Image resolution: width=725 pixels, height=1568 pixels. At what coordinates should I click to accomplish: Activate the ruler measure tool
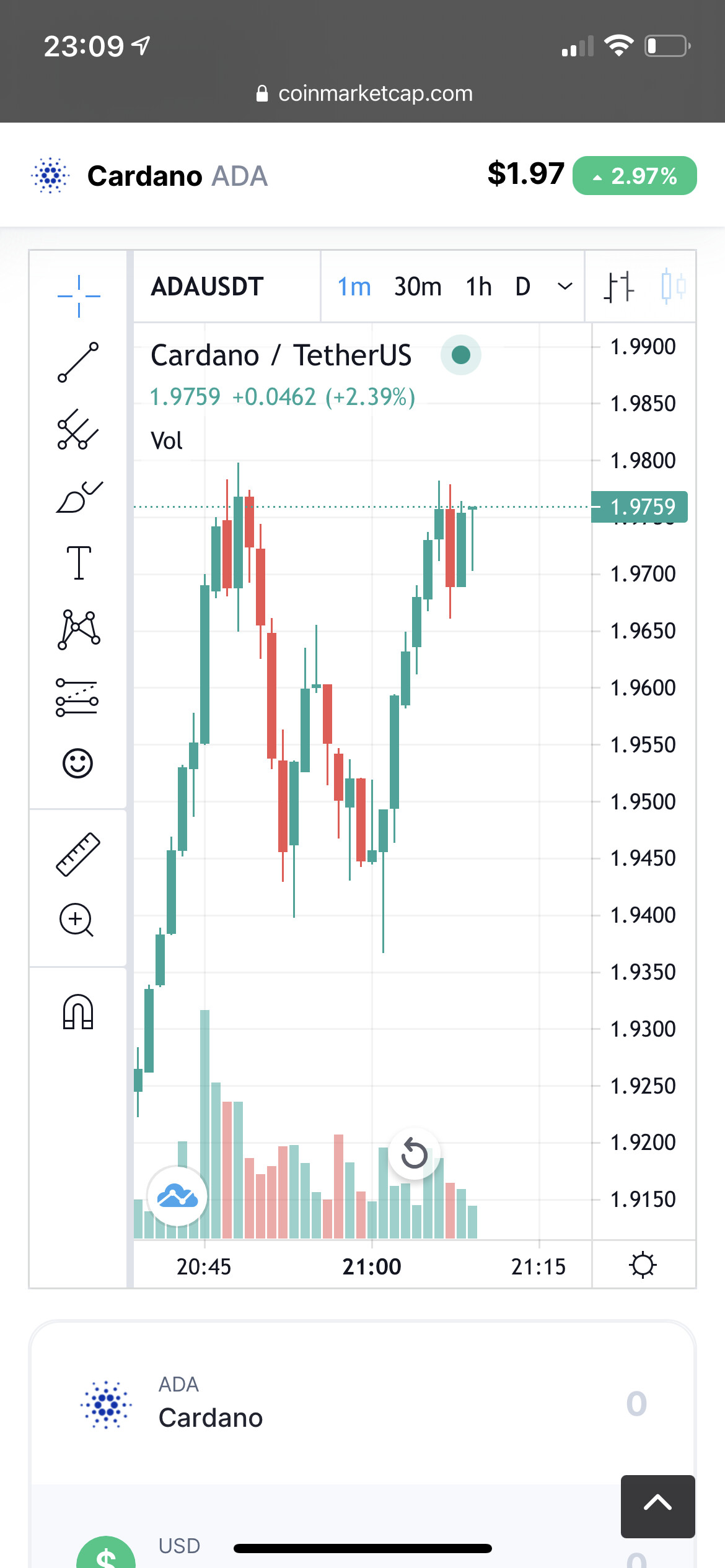(78, 855)
